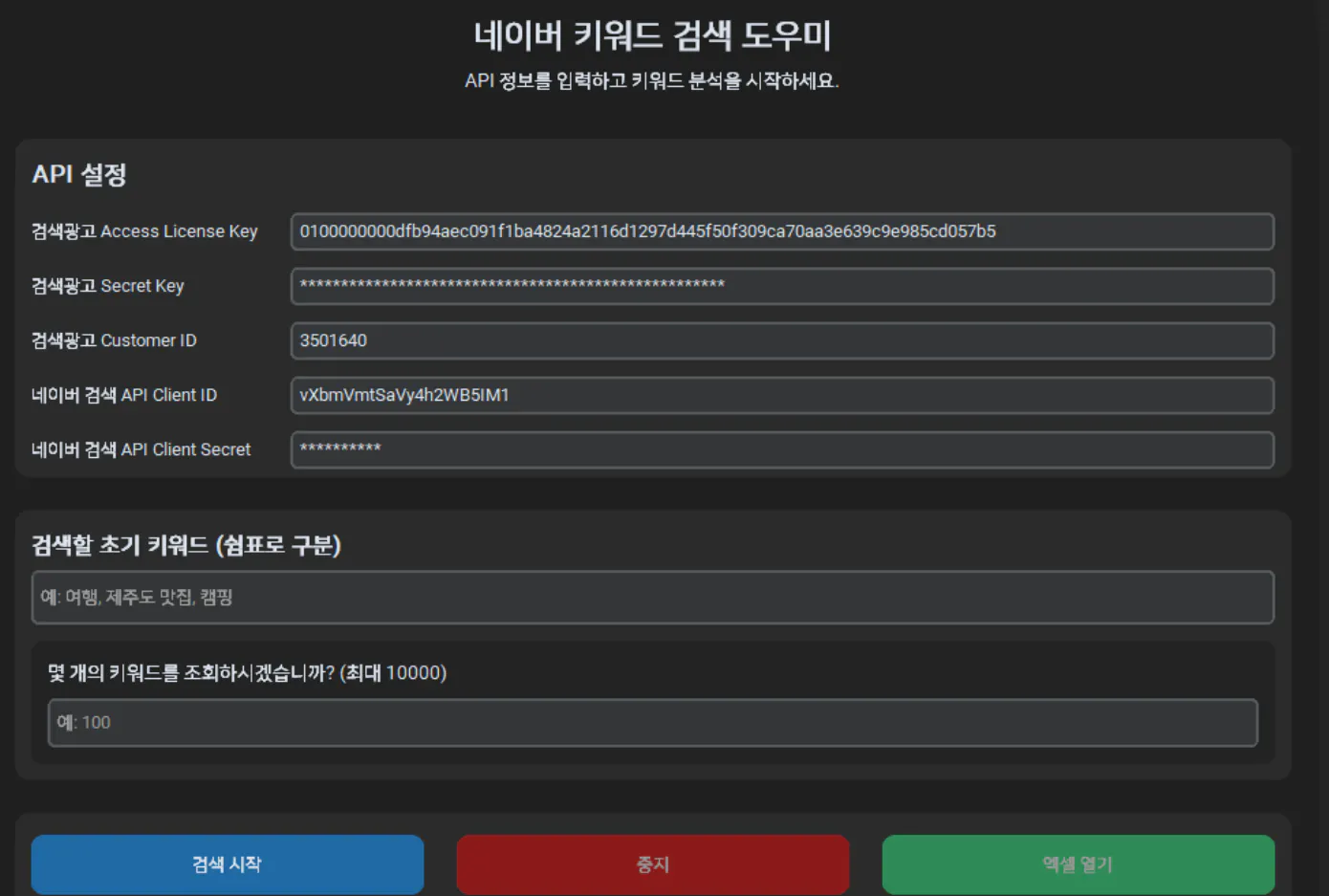Click the keyword count input showing 예: 100
The width and height of the screenshot is (1329, 896).
point(653,723)
